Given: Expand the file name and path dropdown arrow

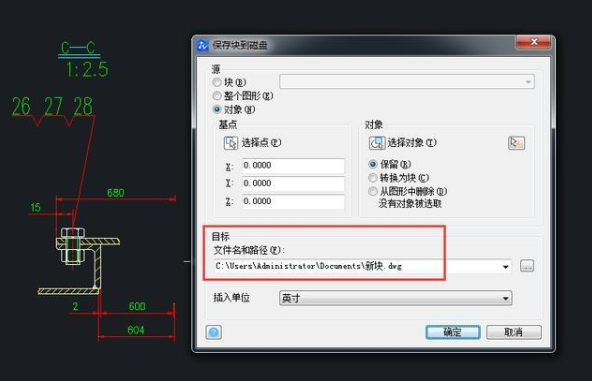Looking at the screenshot, I should click(x=505, y=267).
